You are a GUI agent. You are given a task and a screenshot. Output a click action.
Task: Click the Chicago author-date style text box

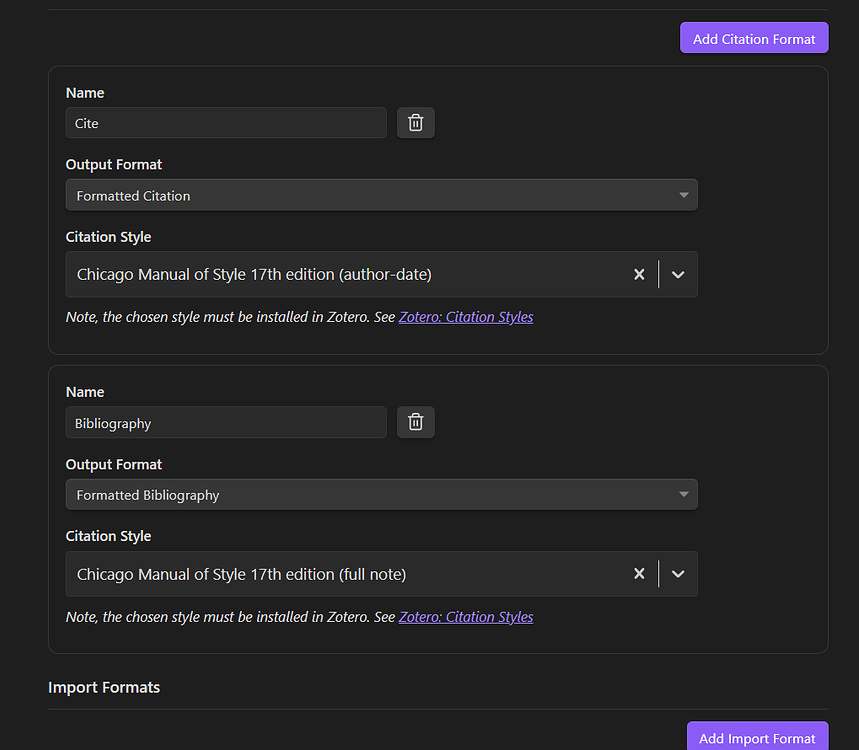pyautogui.click(x=340, y=274)
